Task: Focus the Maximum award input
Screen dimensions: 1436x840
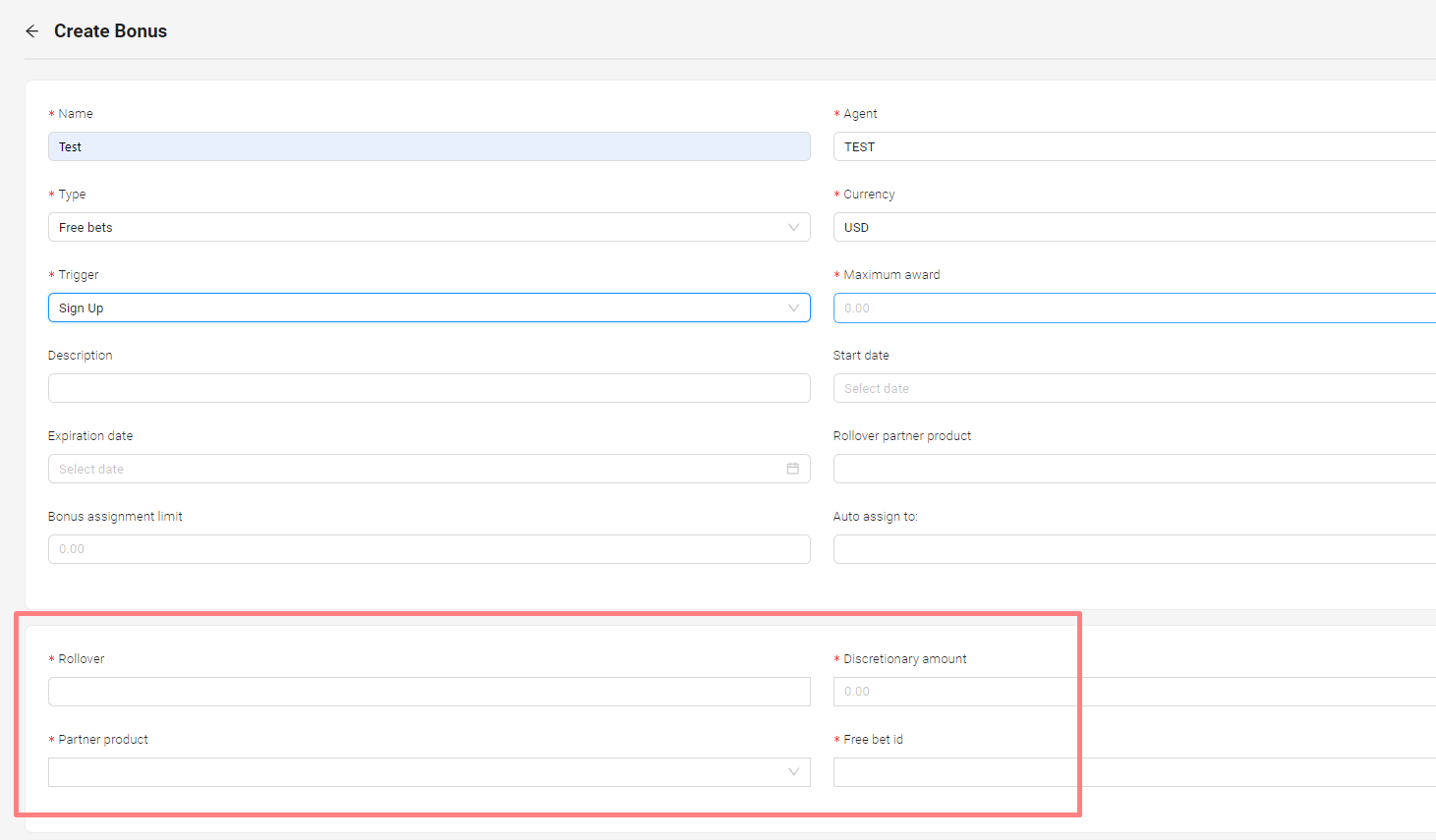Action: 1081,308
